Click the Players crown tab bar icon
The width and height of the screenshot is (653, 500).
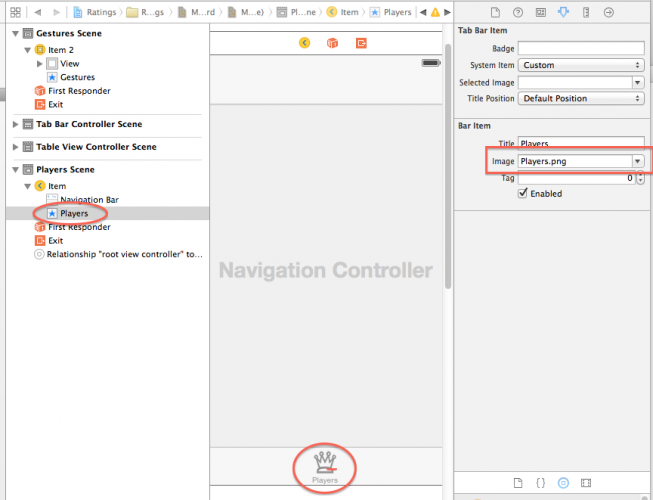tap(325, 463)
